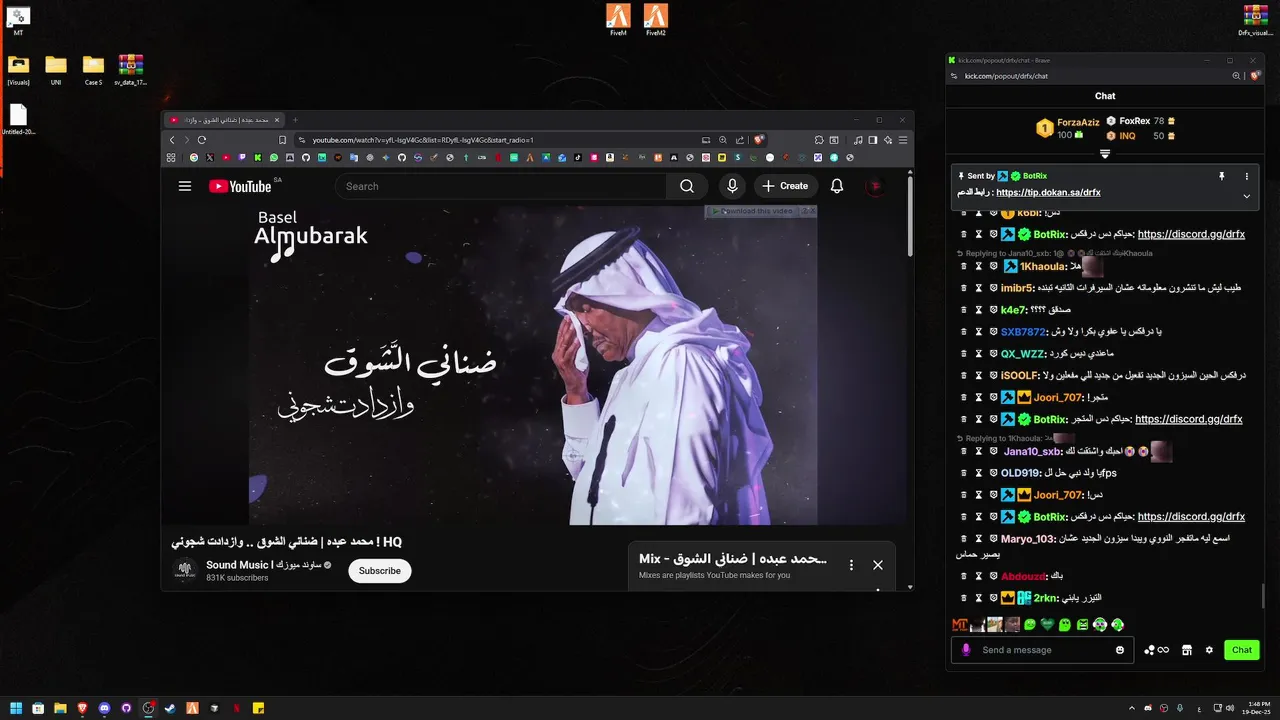Open the Sound Music channel name
The width and height of the screenshot is (1280, 720).
262,565
